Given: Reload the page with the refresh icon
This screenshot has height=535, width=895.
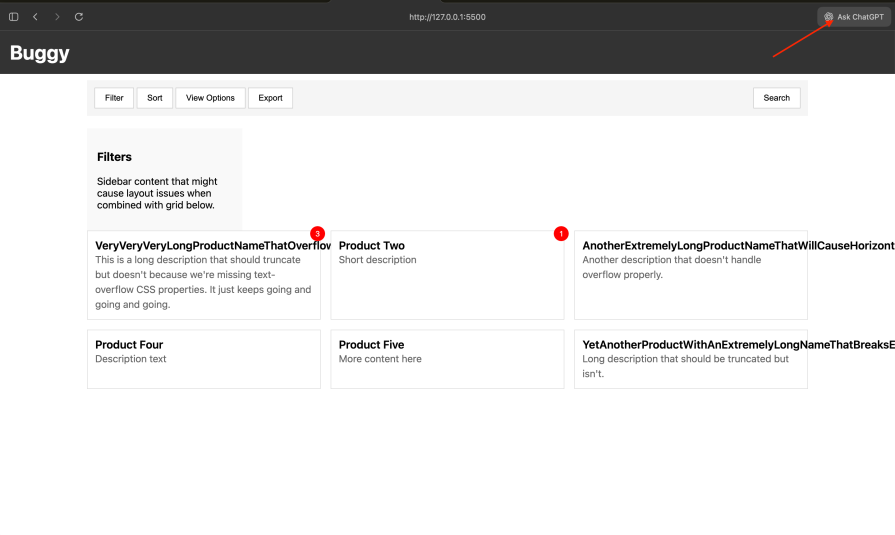Looking at the screenshot, I should click(79, 17).
